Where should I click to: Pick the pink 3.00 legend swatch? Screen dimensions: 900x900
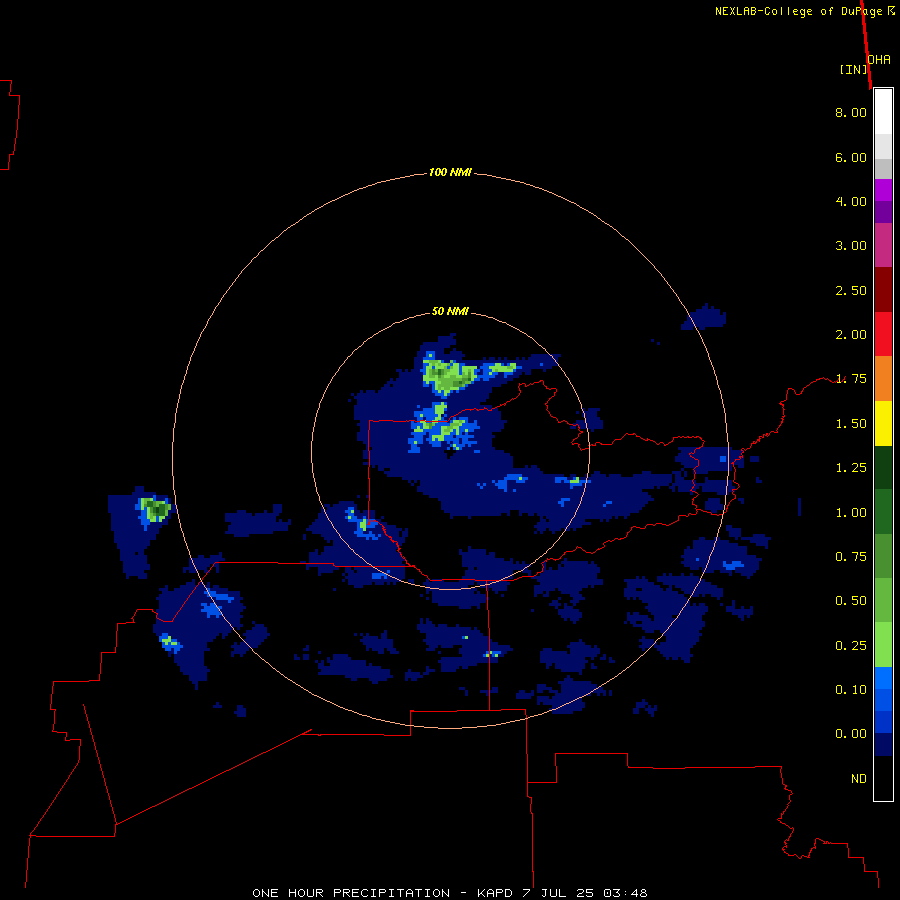coord(883,245)
